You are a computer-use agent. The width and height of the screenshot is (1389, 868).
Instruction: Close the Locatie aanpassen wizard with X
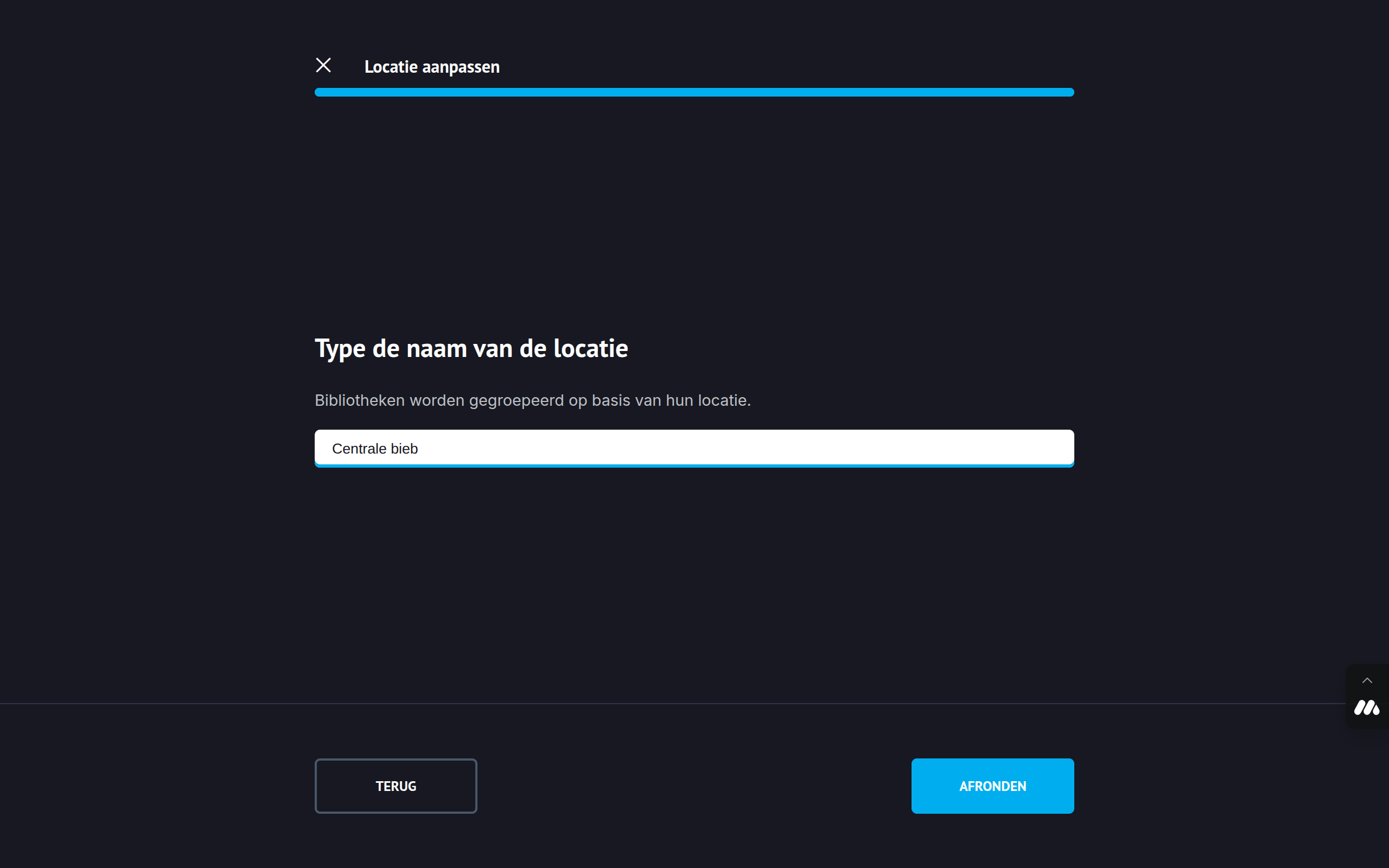pyautogui.click(x=323, y=66)
